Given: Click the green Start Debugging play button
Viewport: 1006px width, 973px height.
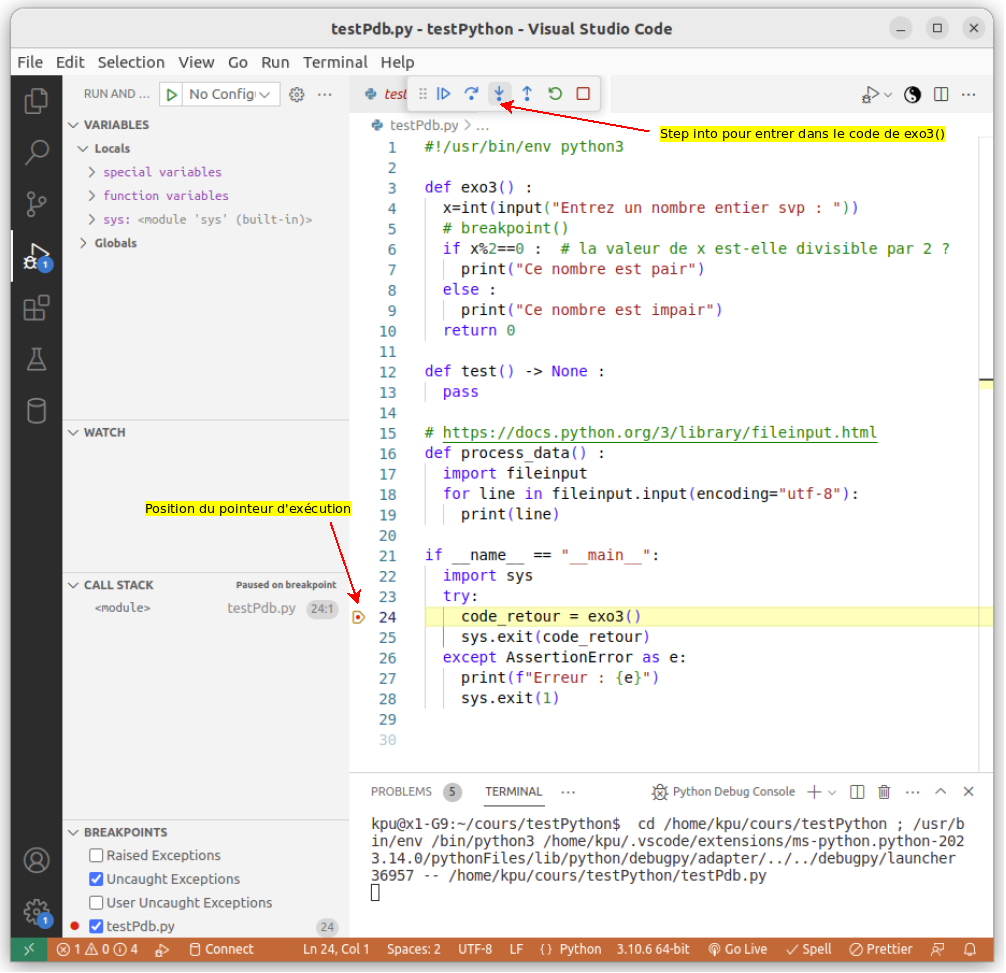Looking at the screenshot, I should (171, 94).
